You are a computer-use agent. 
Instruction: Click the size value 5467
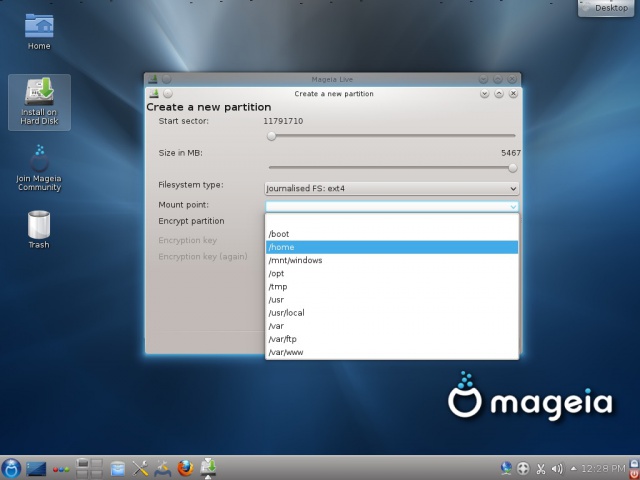pyautogui.click(x=511, y=153)
